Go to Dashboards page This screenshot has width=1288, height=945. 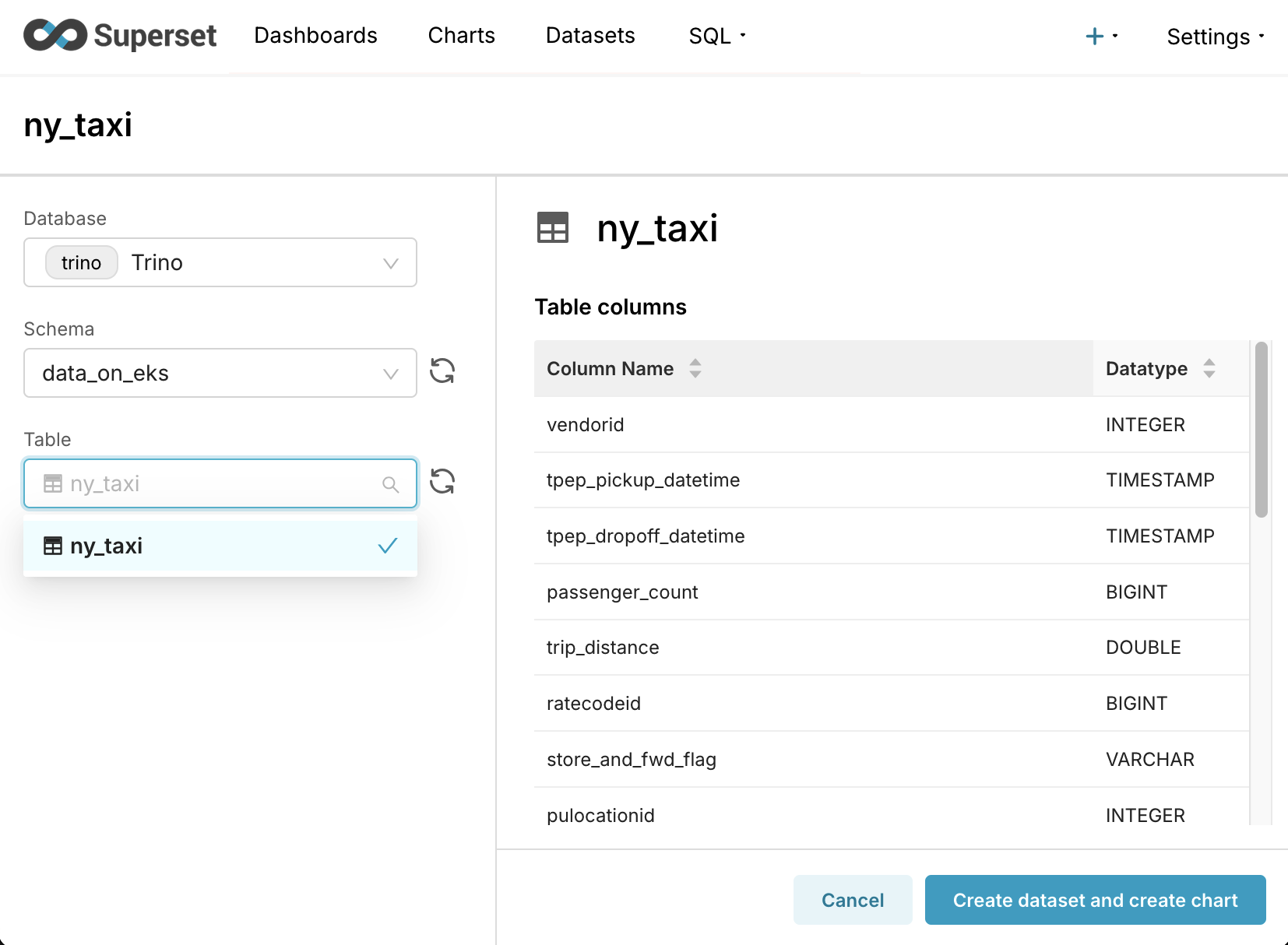click(315, 36)
